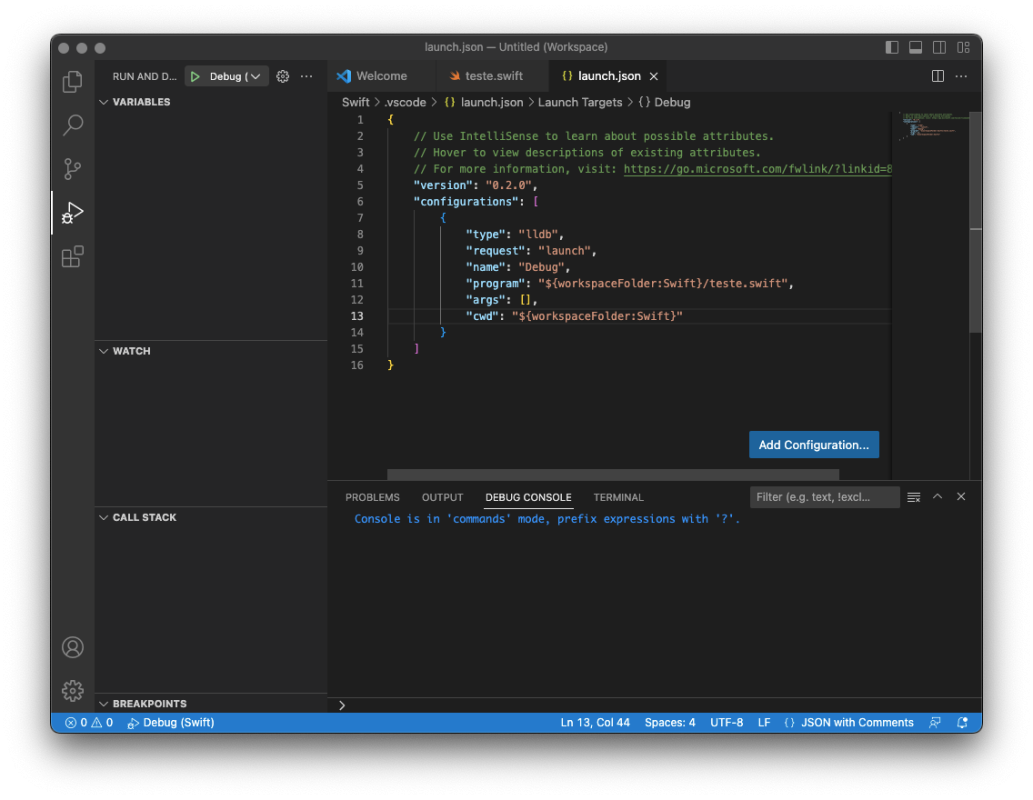Open the Extensions view
The width and height of the screenshot is (1033, 800).
pos(71,256)
